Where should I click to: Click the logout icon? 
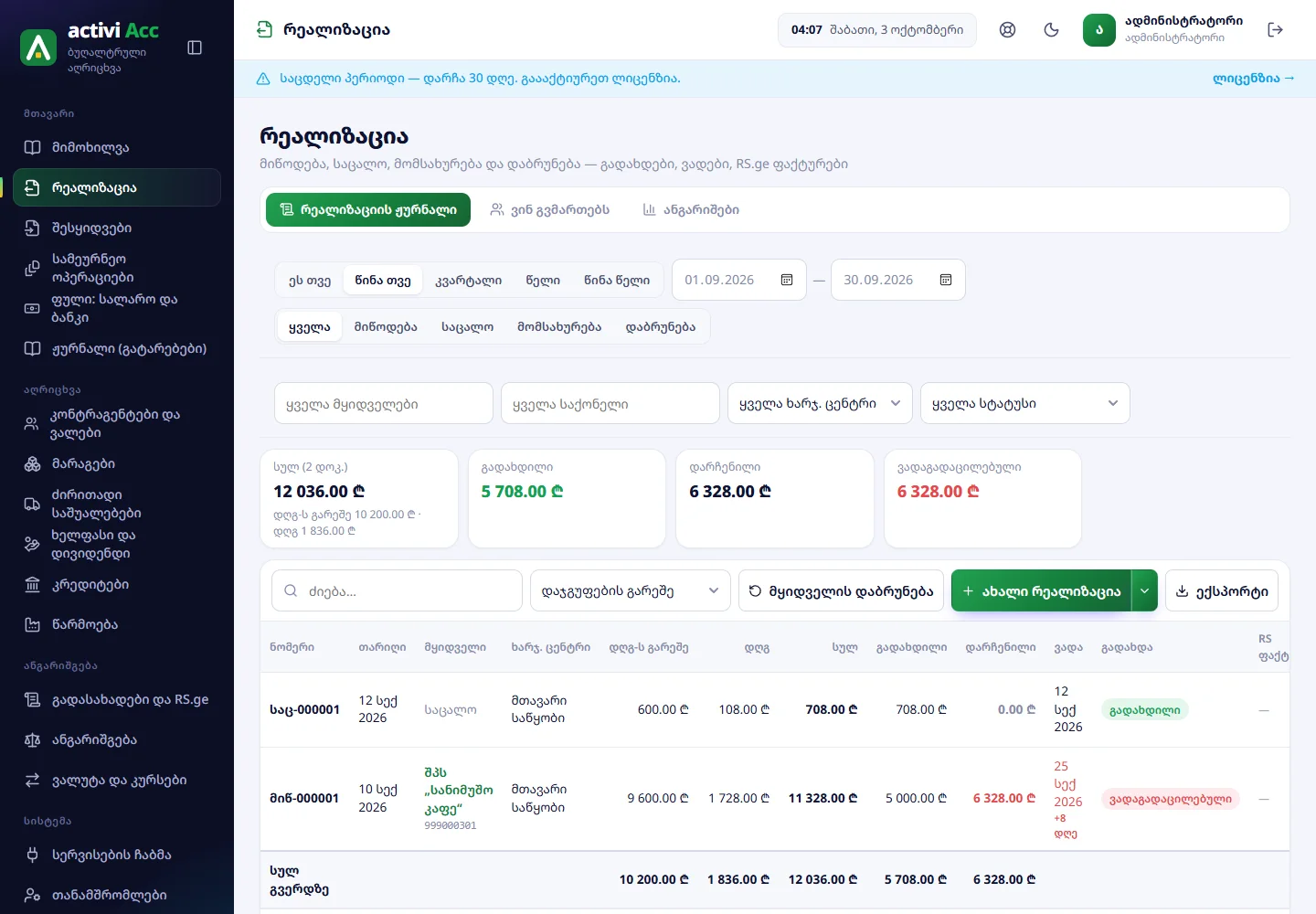[x=1276, y=30]
